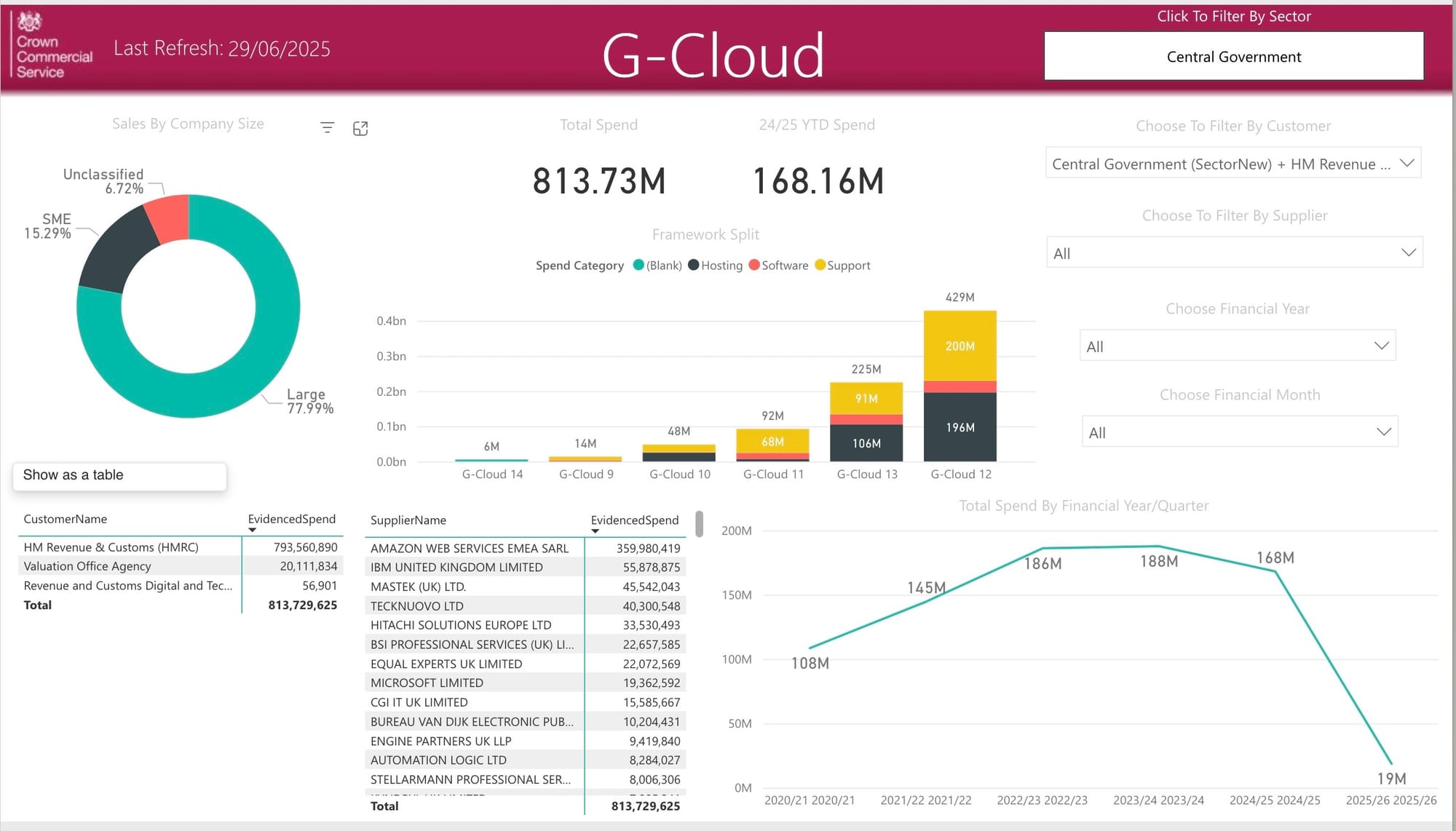This screenshot has height=831, width=1456.
Task: Open focus mode icon for company size chart
Action: click(360, 129)
